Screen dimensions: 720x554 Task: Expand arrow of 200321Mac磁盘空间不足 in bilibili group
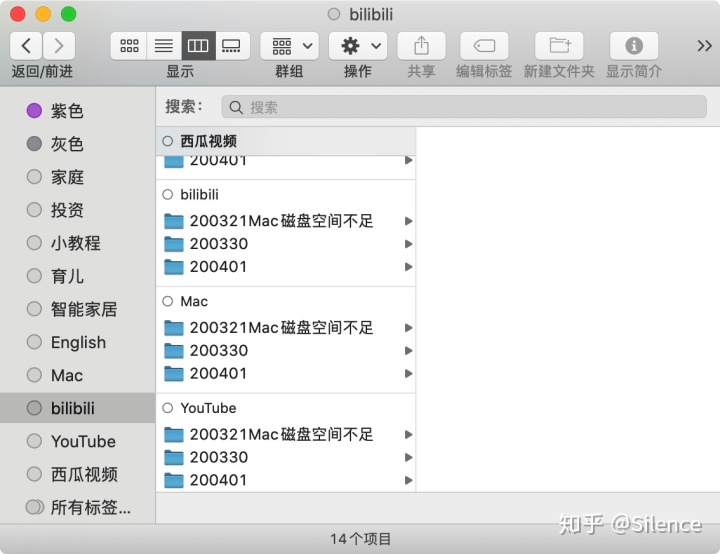pyautogui.click(x=408, y=221)
